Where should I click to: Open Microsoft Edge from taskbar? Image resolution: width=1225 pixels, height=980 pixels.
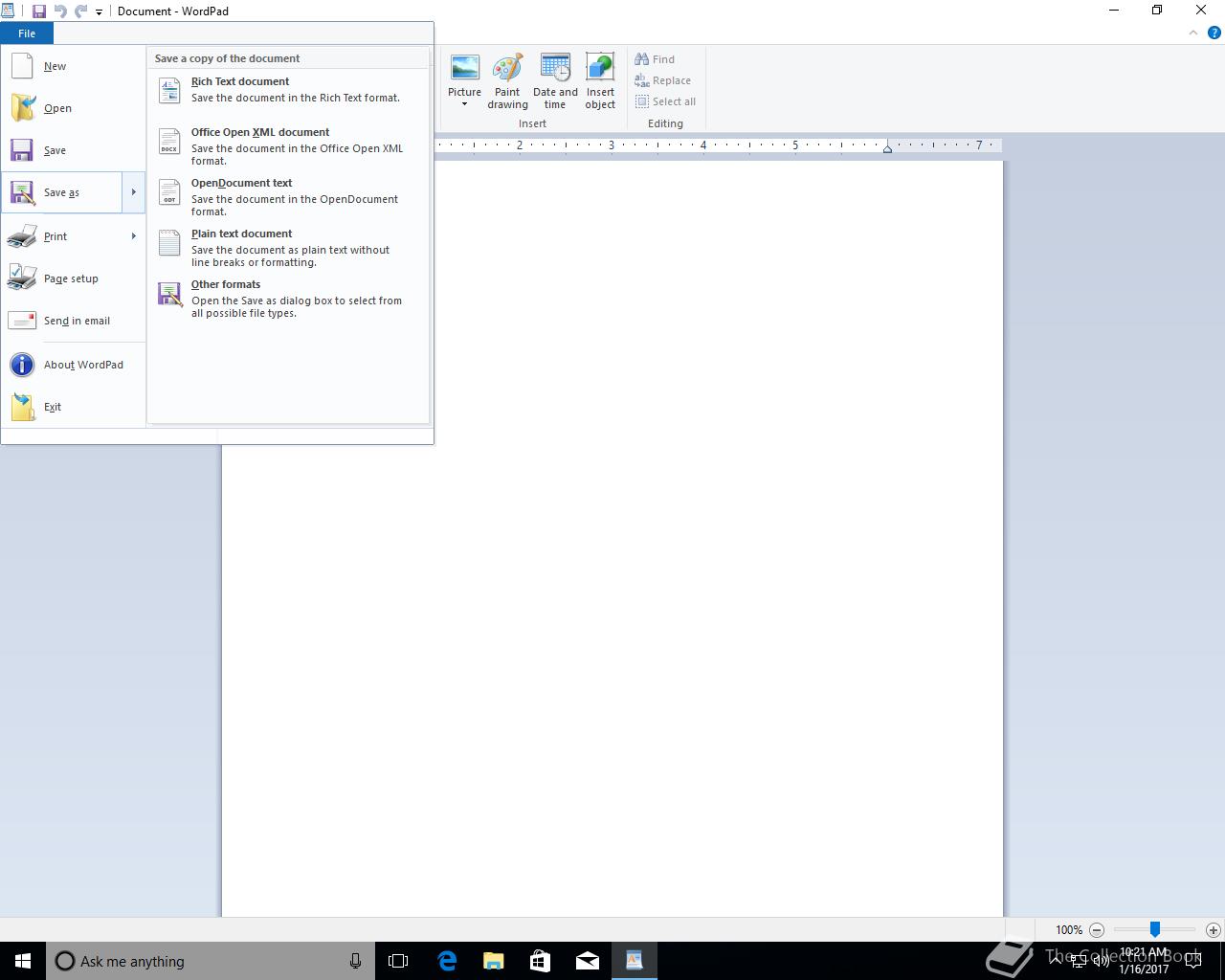point(446,961)
